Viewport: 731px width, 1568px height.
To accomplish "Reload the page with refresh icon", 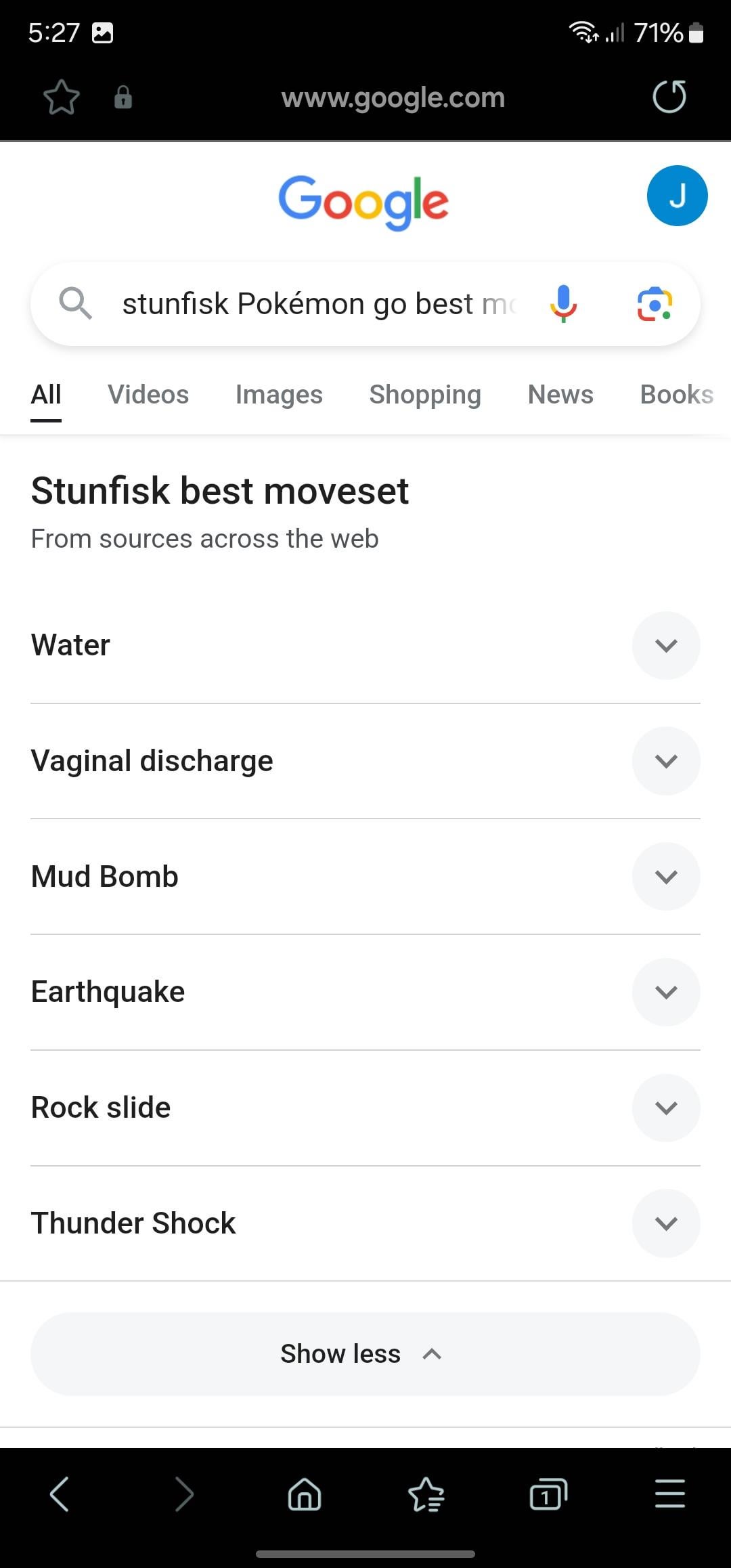I will (669, 97).
